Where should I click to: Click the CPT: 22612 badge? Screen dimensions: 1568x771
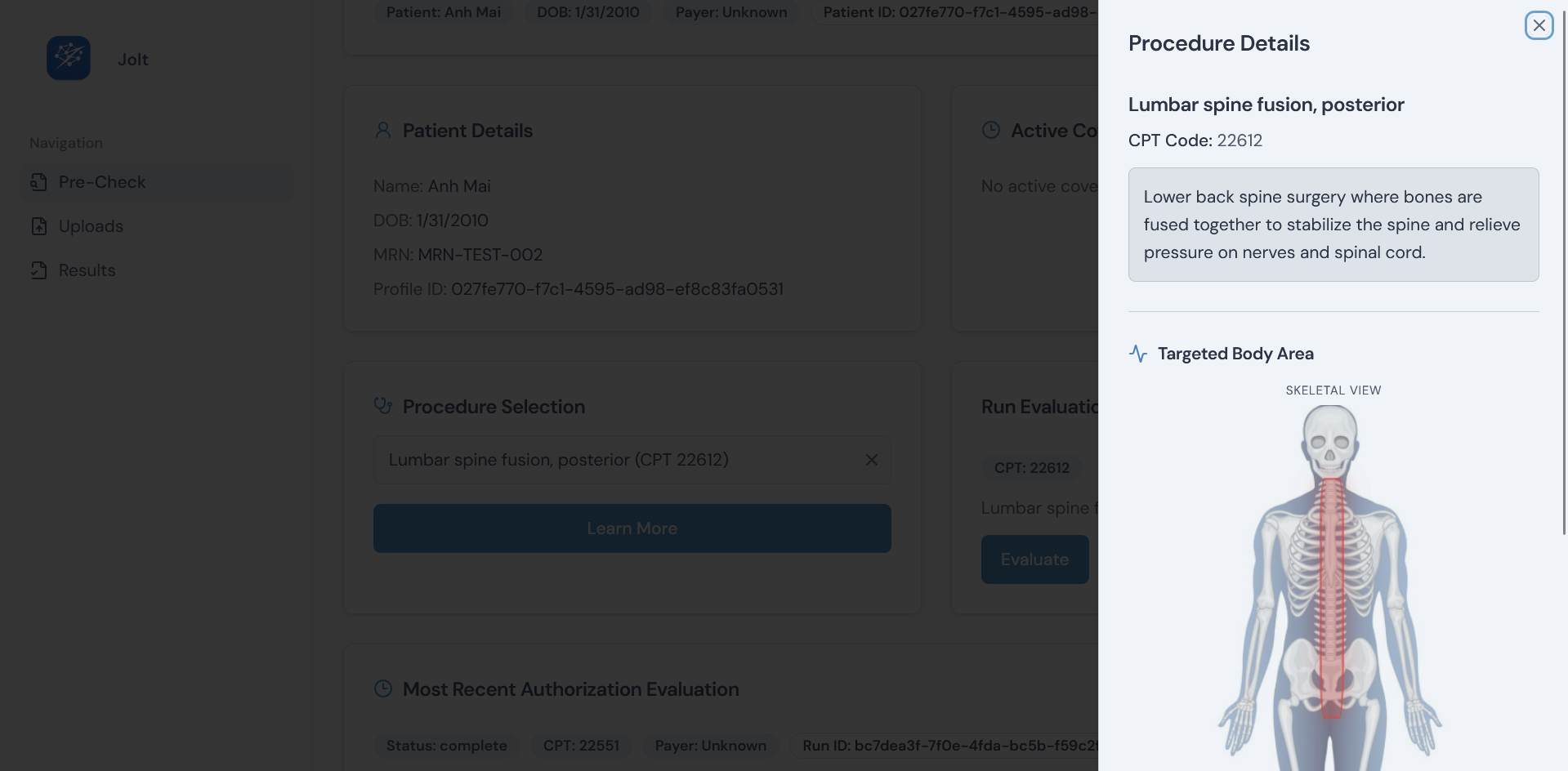[1031, 468]
